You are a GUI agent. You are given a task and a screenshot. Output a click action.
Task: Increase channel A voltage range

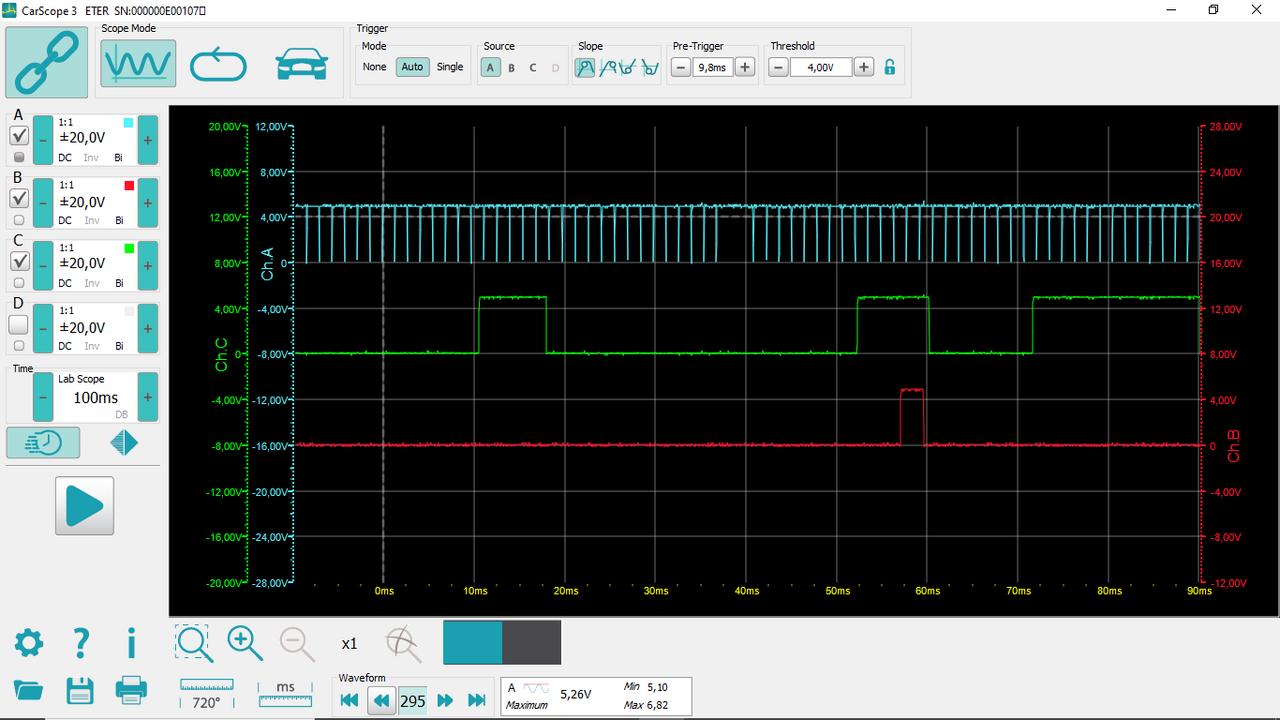(148, 140)
